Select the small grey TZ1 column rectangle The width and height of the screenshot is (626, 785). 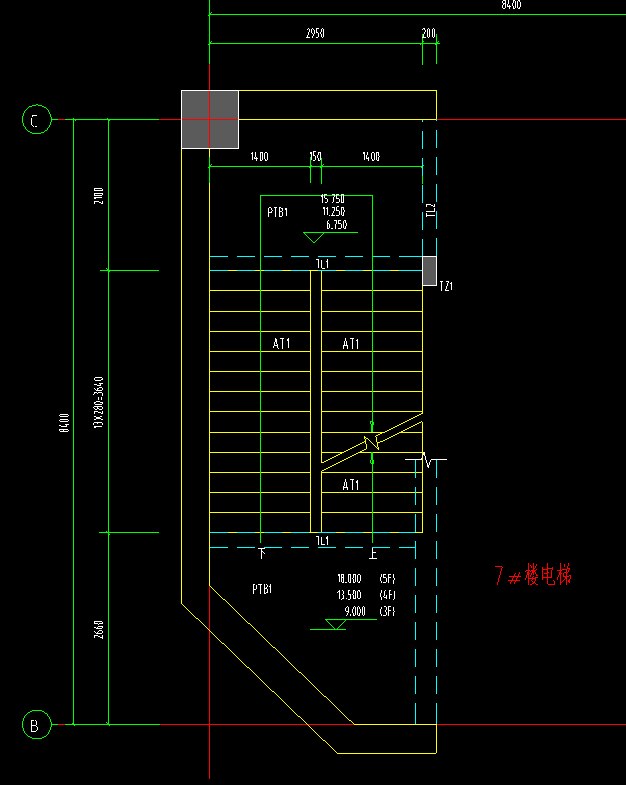(430, 271)
